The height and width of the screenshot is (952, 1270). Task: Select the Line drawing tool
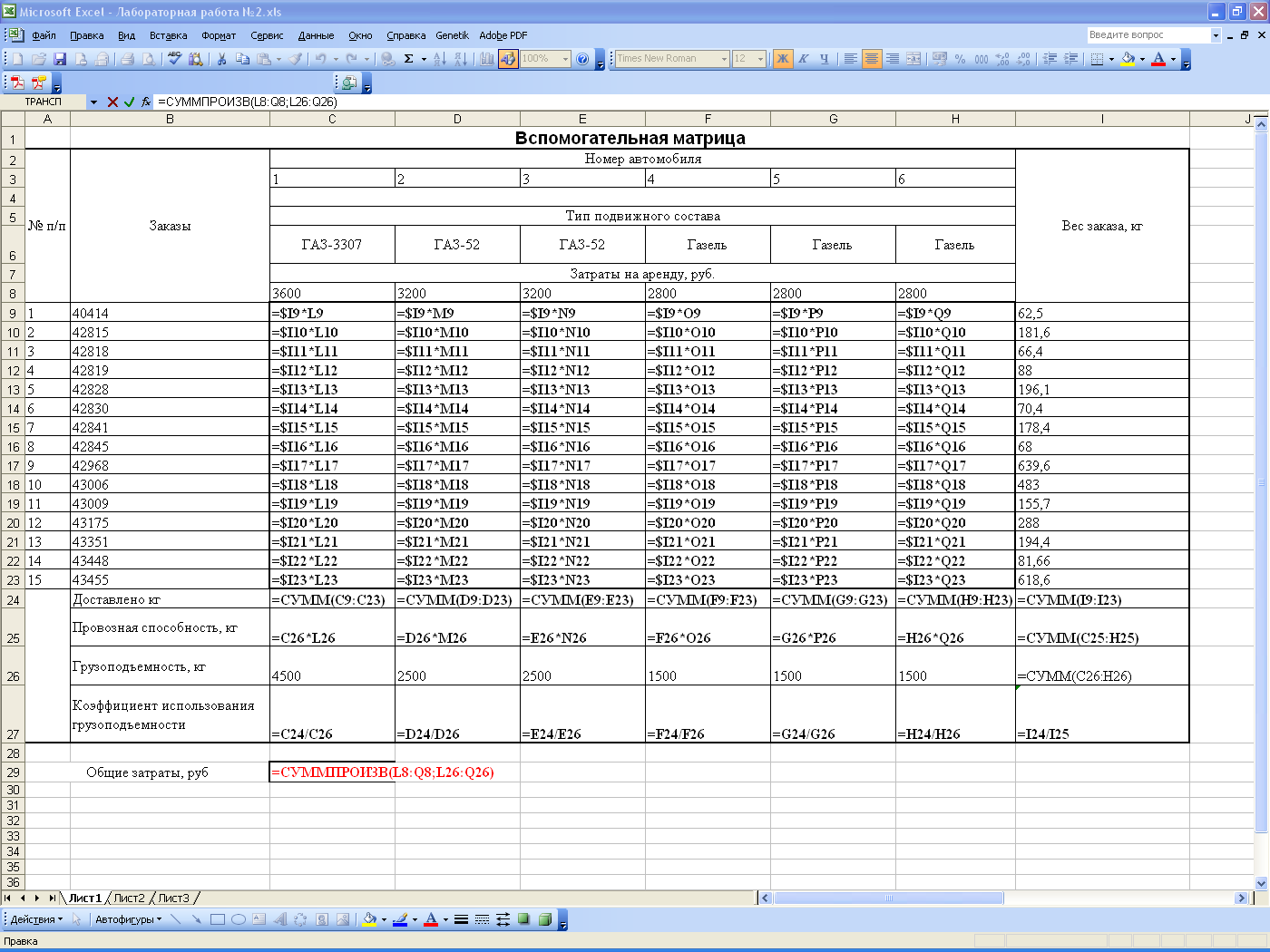pyautogui.click(x=175, y=919)
